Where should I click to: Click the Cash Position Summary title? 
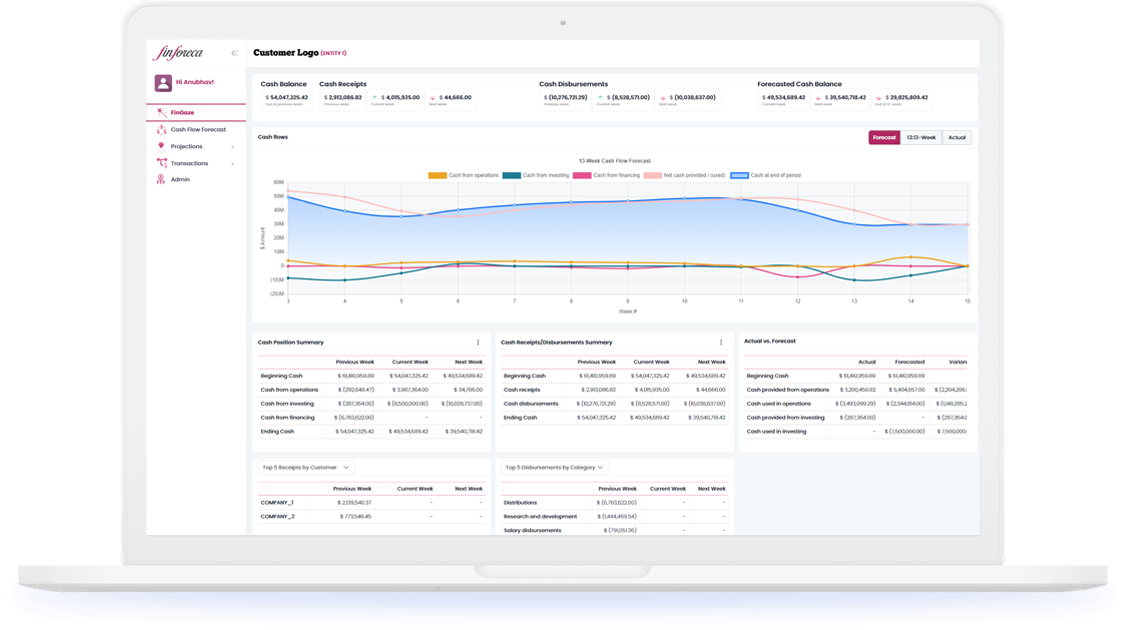click(x=291, y=343)
